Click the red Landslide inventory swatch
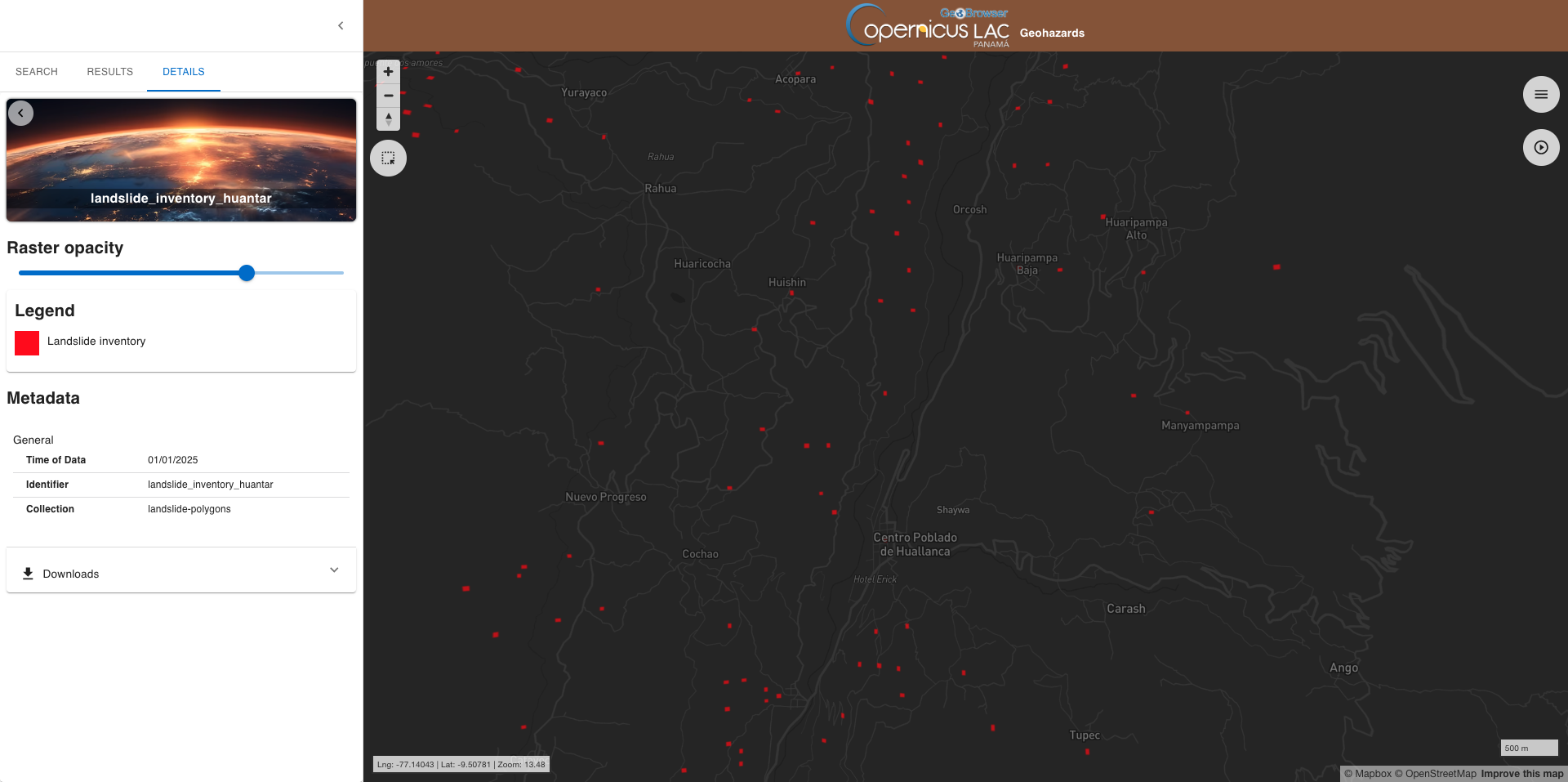Image resolution: width=1568 pixels, height=782 pixels. 27,342
